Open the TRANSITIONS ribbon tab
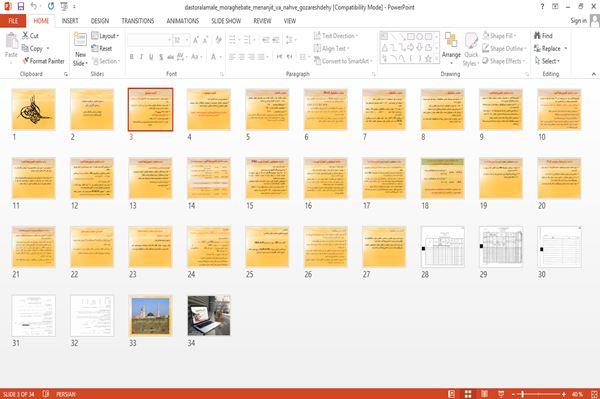This screenshot has height=399, width=600. 138,21
